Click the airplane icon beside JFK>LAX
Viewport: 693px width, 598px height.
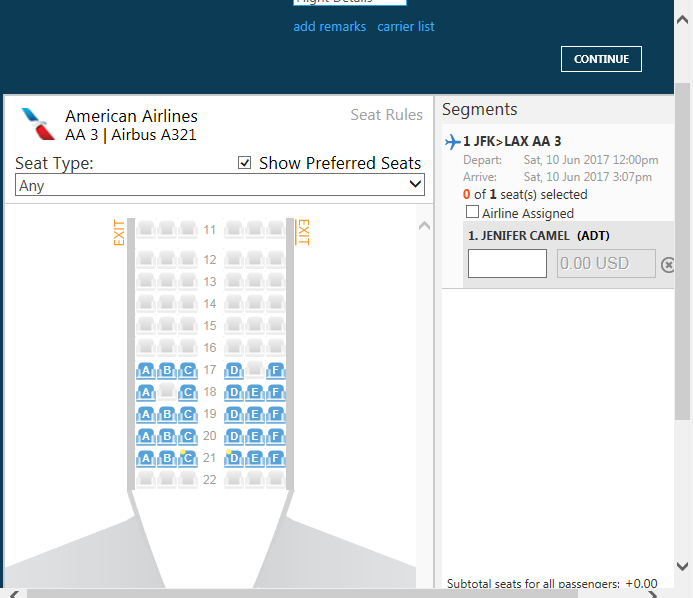click(x=453, y=142)
